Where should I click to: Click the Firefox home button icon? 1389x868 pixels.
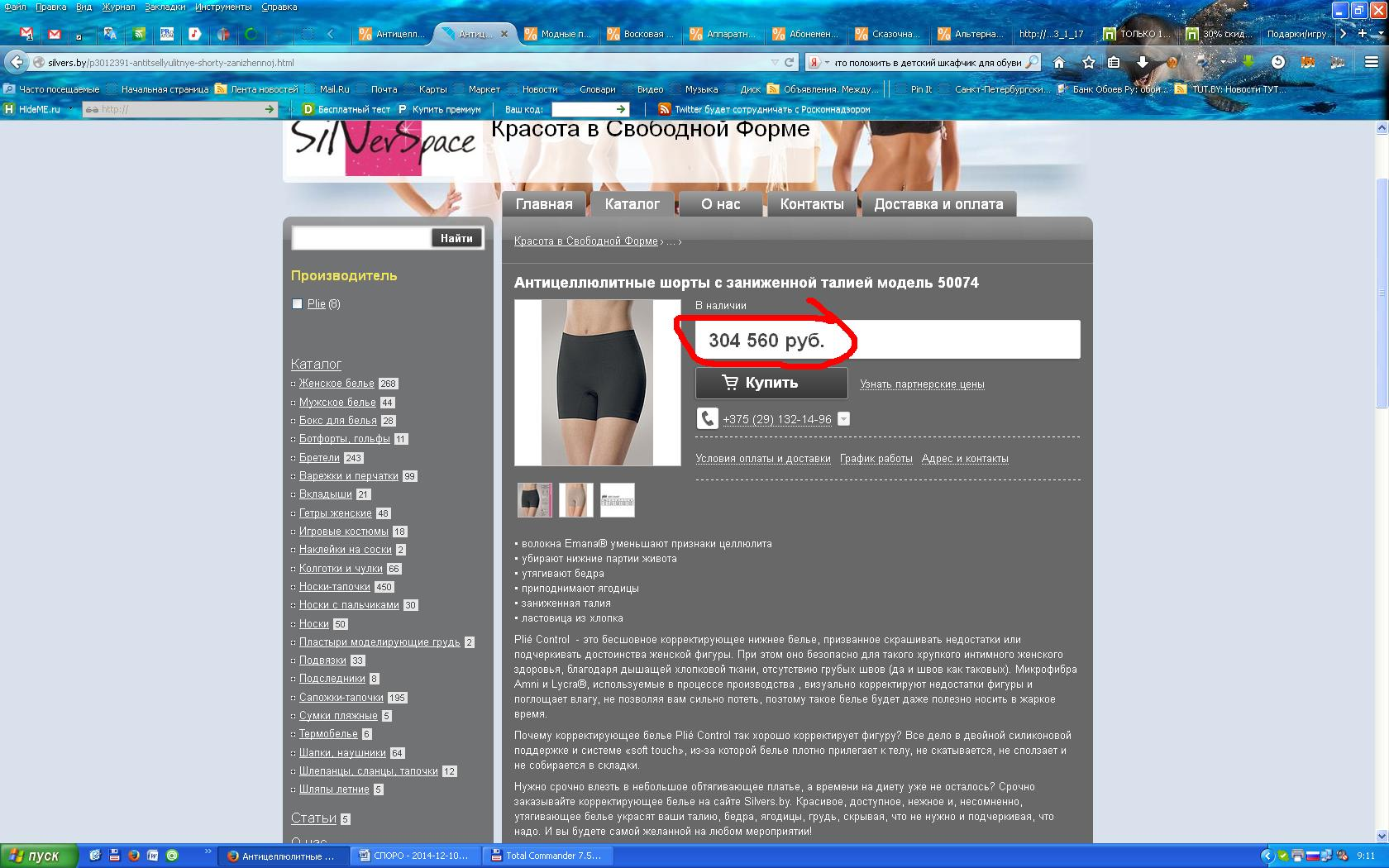coord(1058,62)
